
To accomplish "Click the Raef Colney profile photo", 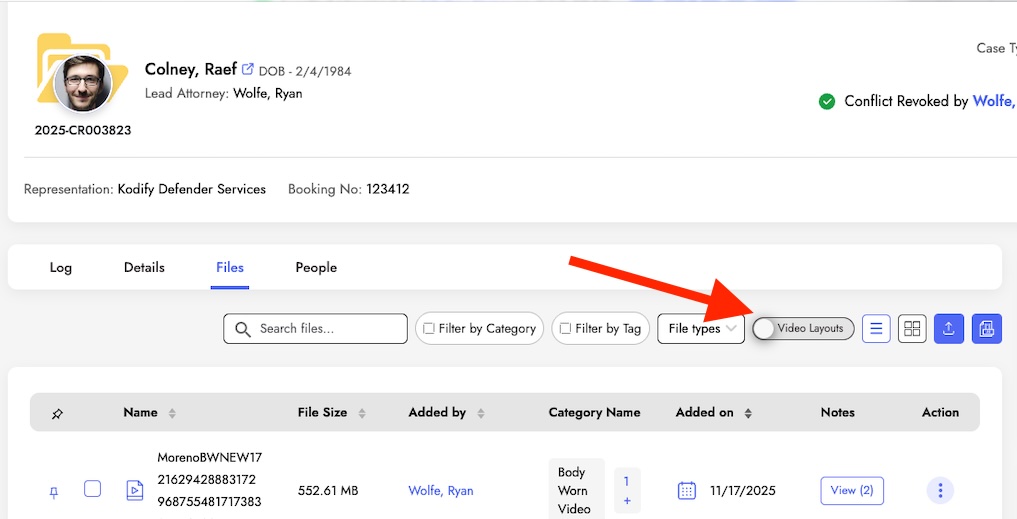I will pyautogui.click(x=83, y=84).
